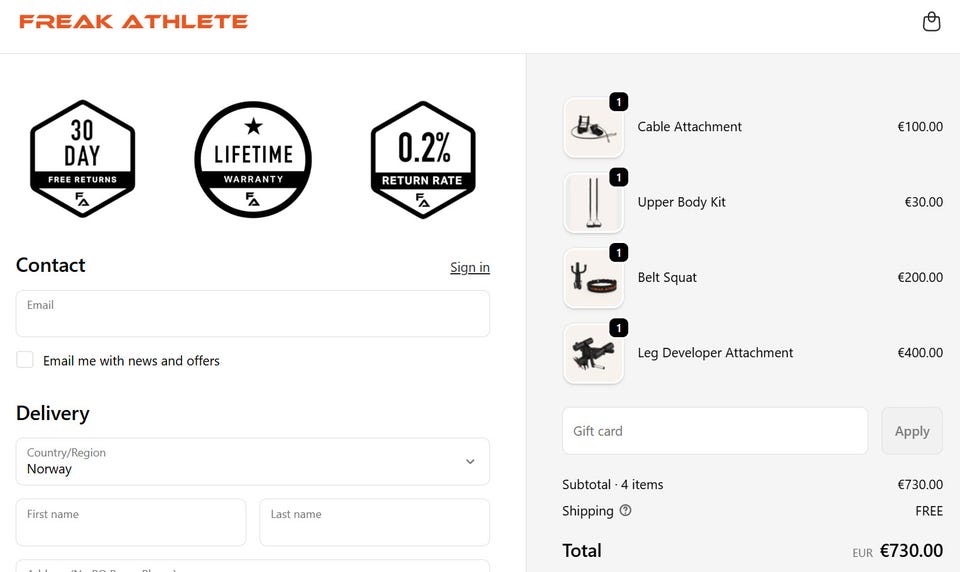
Task: Click the Lifetime Warranty badge
Action: (253, 159)
